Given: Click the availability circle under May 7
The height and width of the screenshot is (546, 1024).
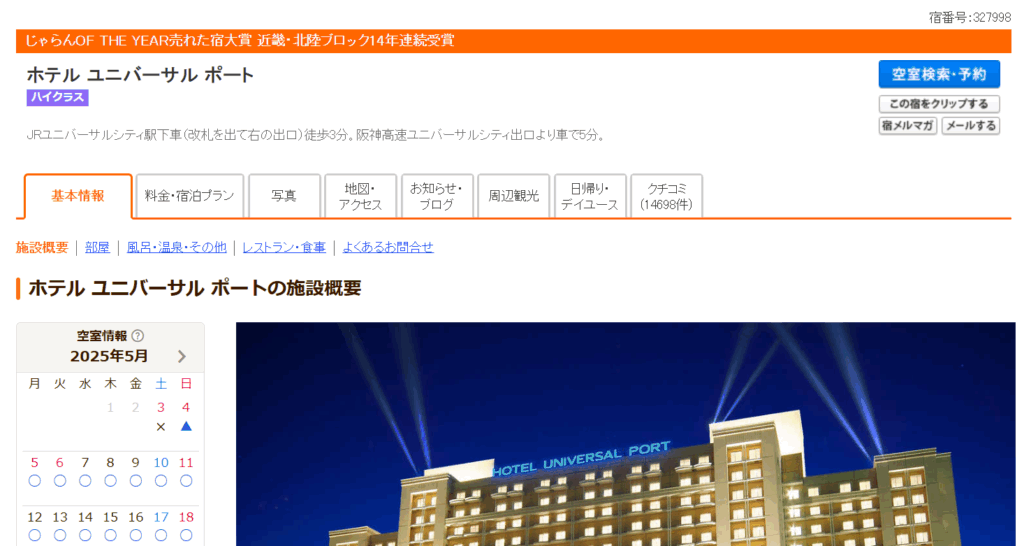Looking at the screenshot, I should coord(85,481).
